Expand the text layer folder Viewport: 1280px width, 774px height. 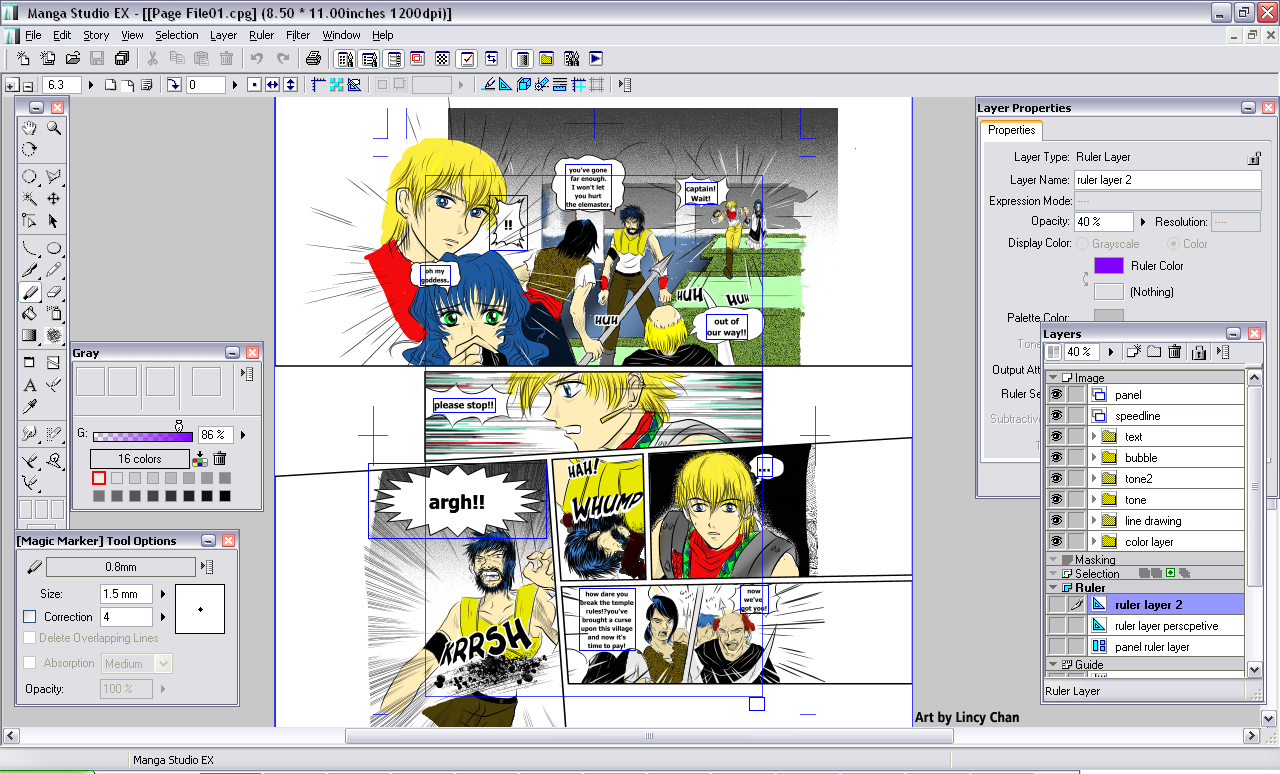coord(1094,436)
